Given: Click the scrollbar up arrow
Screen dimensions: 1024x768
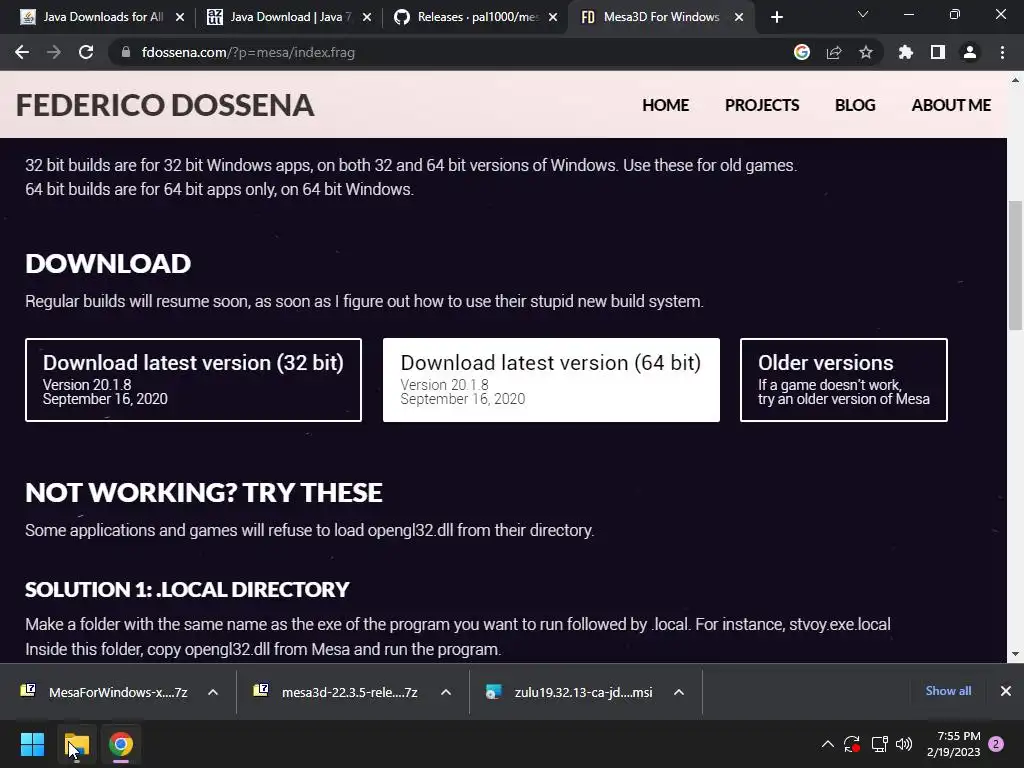Looking at the screenshot, I should pos(1015,81).
